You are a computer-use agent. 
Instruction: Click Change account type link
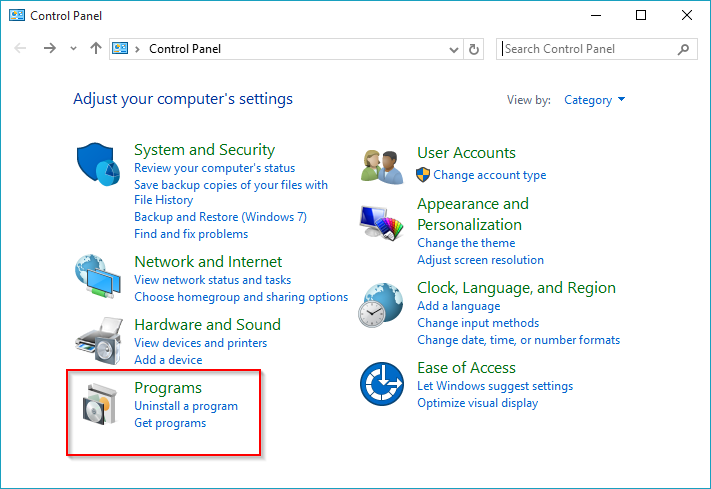pos(490,175)
